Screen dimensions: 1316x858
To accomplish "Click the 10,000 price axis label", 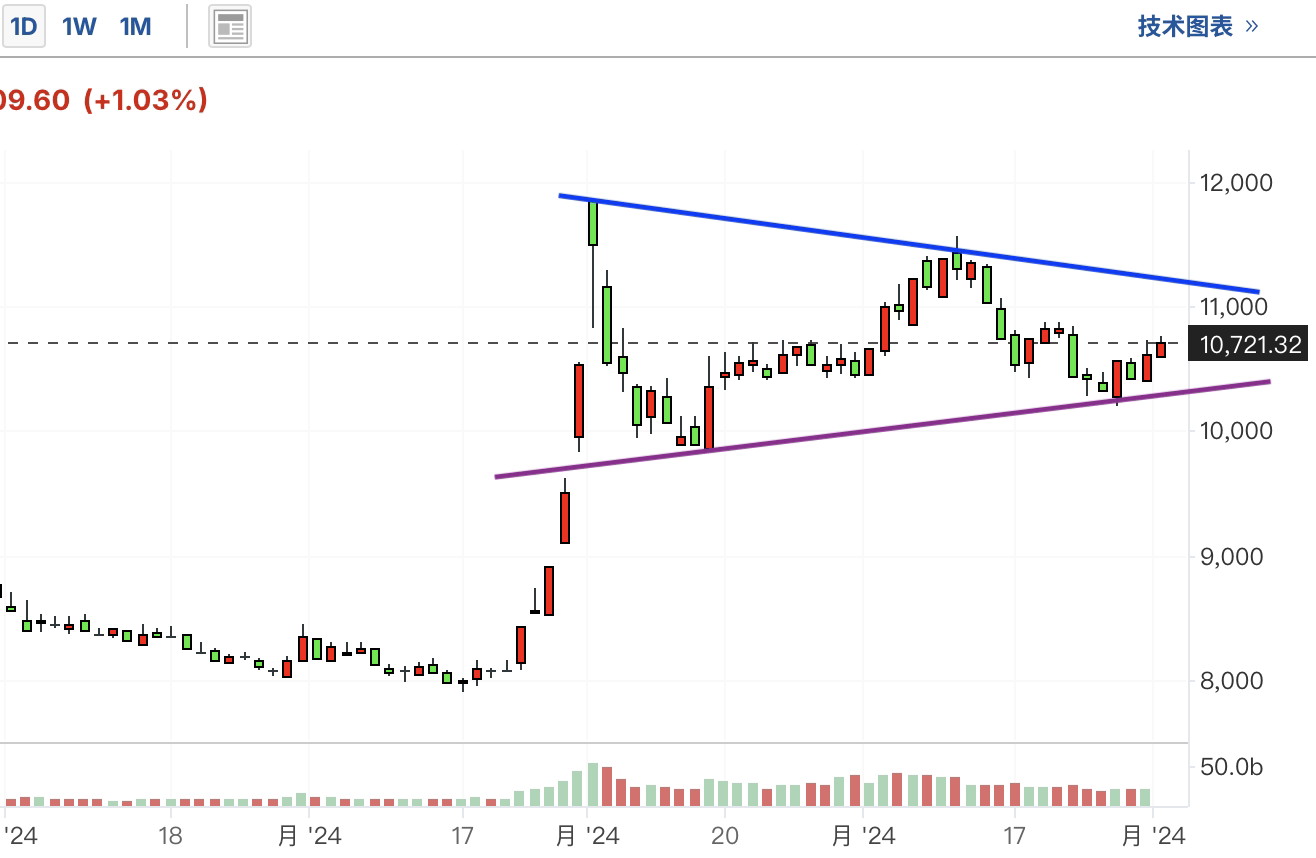I will pos(1238,431).
